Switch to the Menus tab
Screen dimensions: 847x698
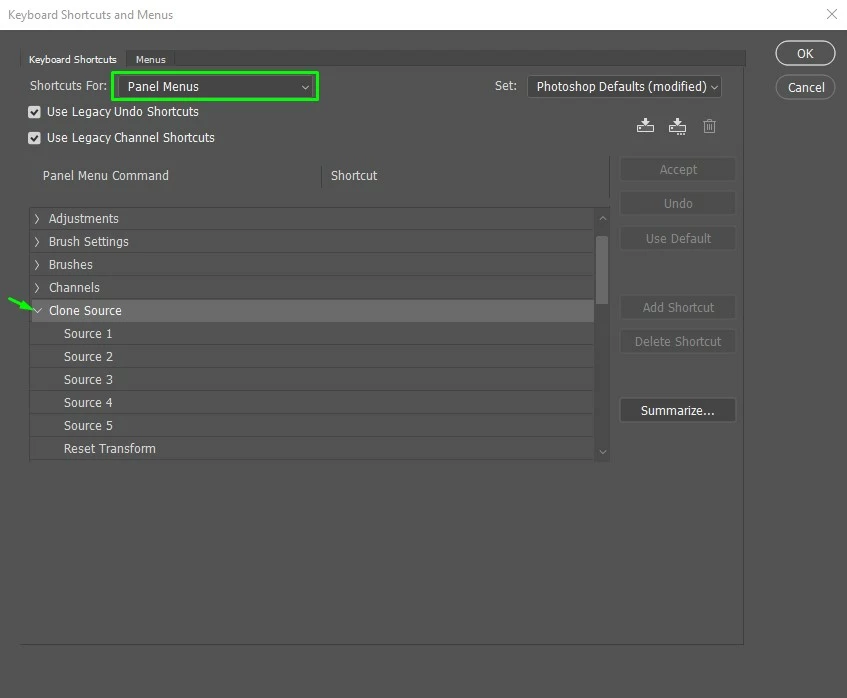point(150,59)
